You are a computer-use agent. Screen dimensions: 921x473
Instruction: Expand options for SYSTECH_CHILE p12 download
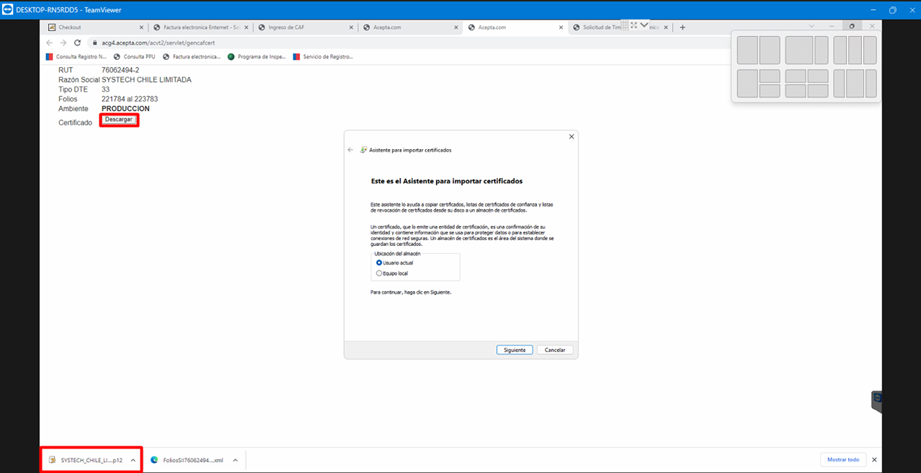133,460
